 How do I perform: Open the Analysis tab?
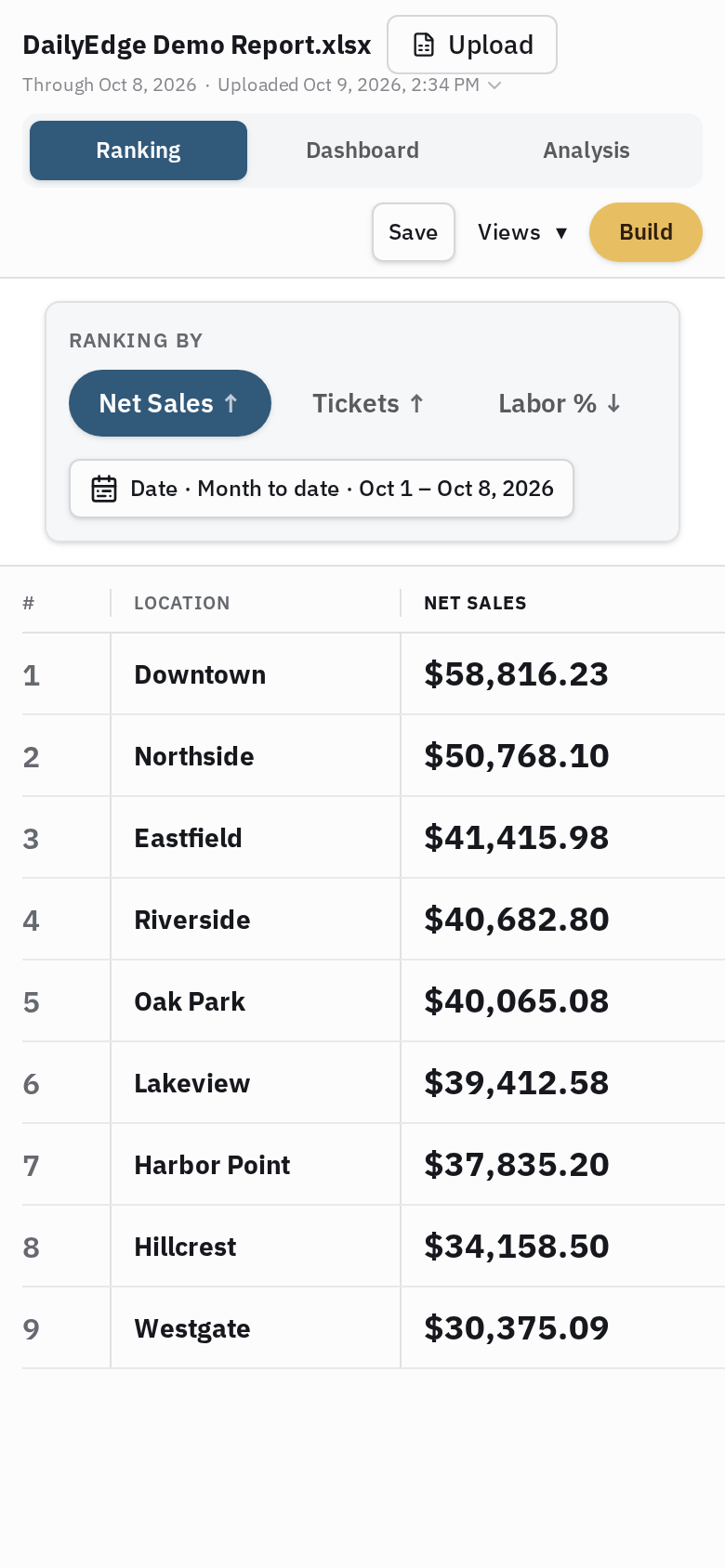coord(587,150)
